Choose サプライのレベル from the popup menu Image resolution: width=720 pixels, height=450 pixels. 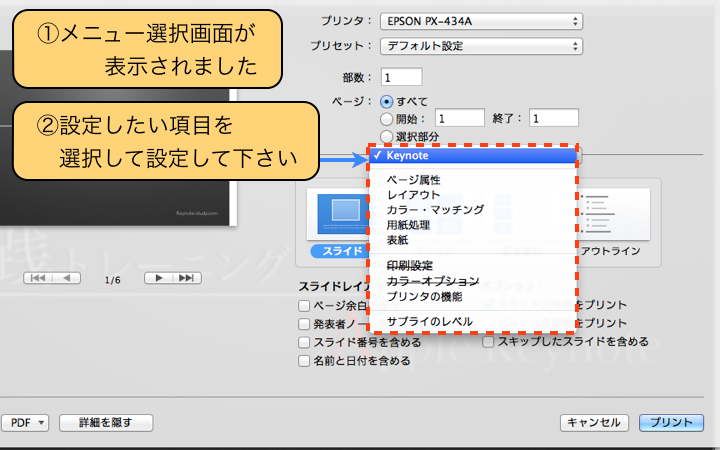[x=430, y=321]
